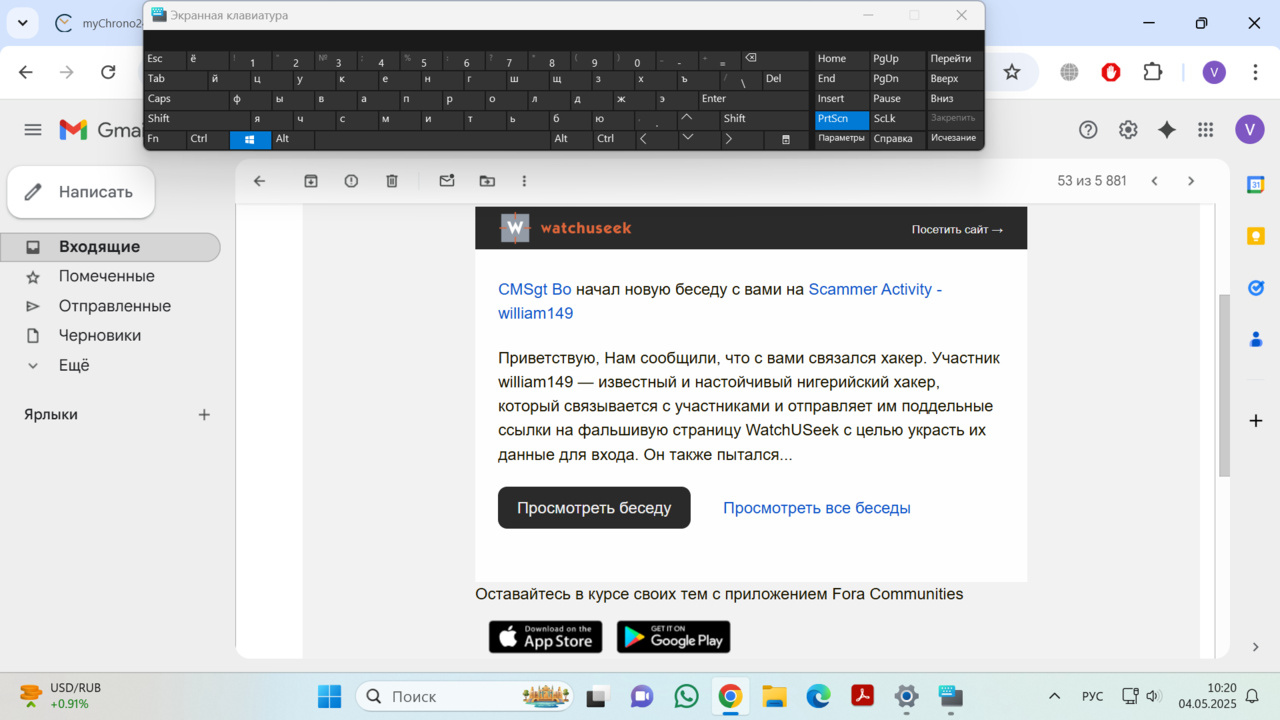This screenshot has width=1280, height=720.
Task: Toggle the ScLk key on the on-screen keyboard
Action: (x=897, y=119)
